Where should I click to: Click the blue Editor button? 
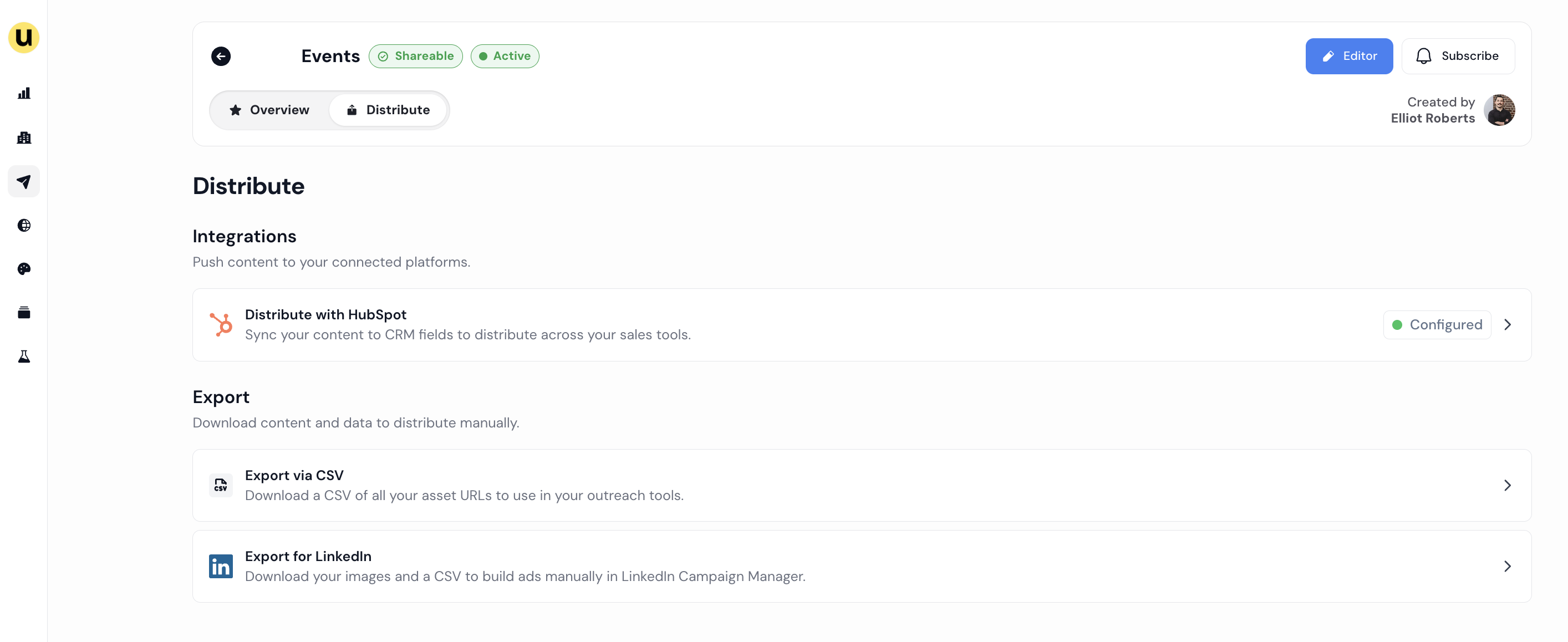pos(1349,56)
